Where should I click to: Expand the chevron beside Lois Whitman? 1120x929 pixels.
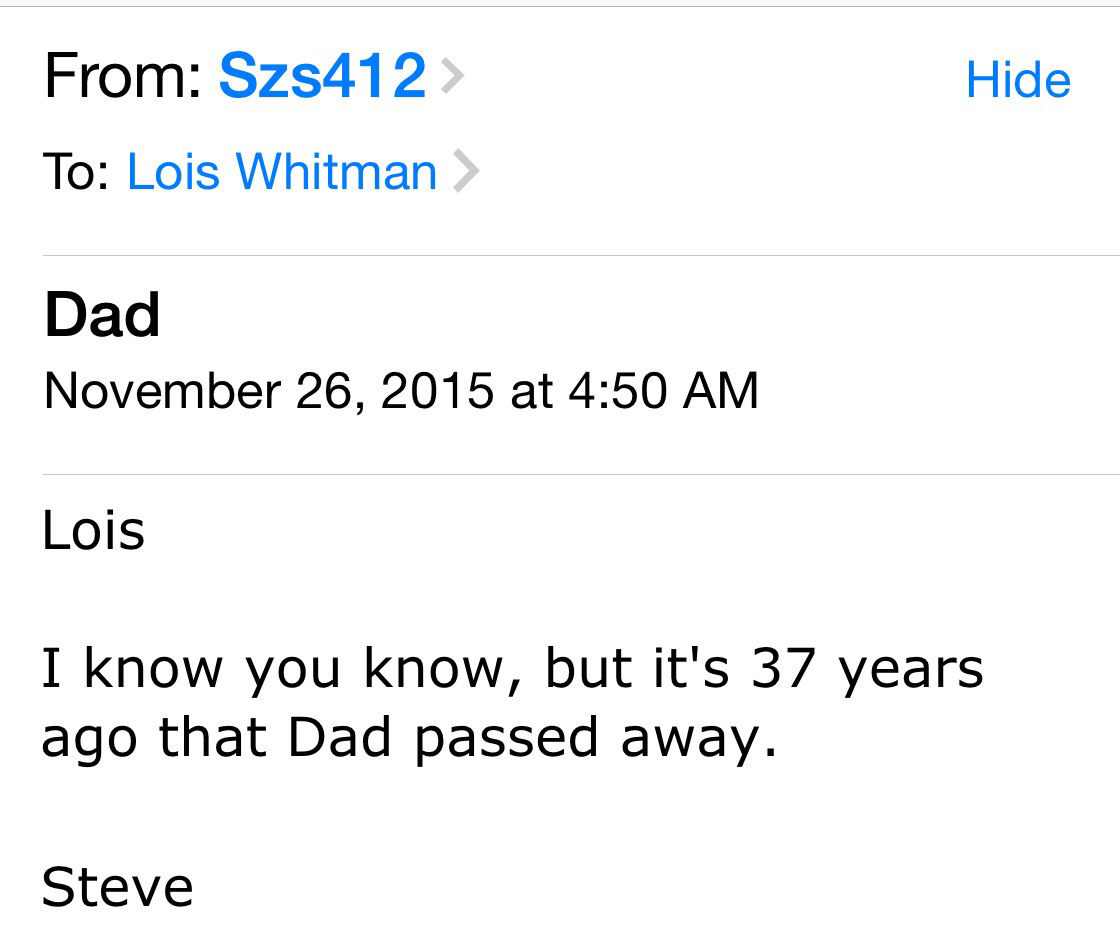465,172
